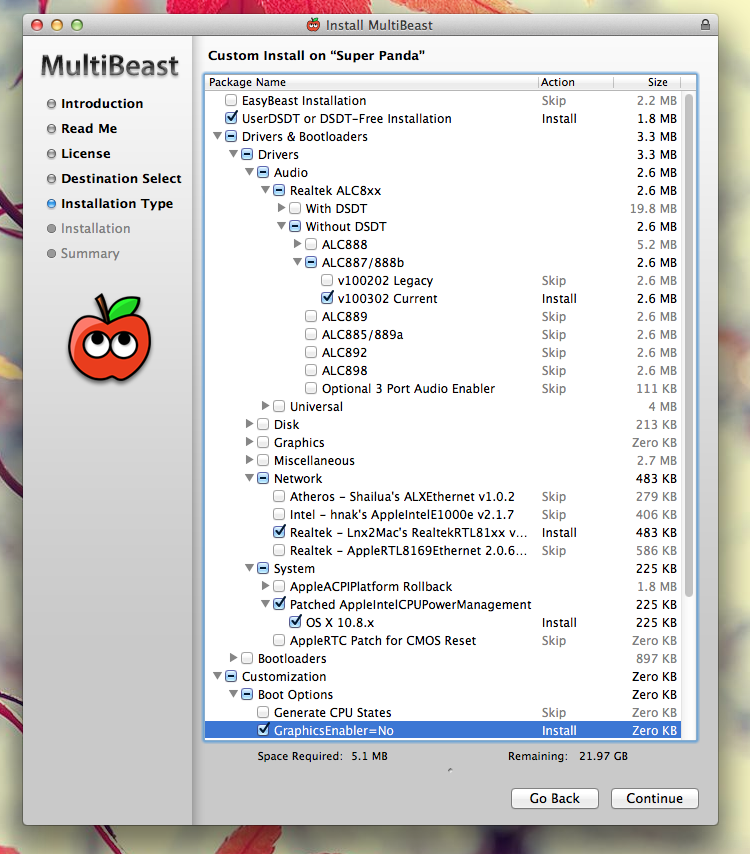Screen dimensions: 750x854
Task: Go to the Destination Select step
Action: 121,179
